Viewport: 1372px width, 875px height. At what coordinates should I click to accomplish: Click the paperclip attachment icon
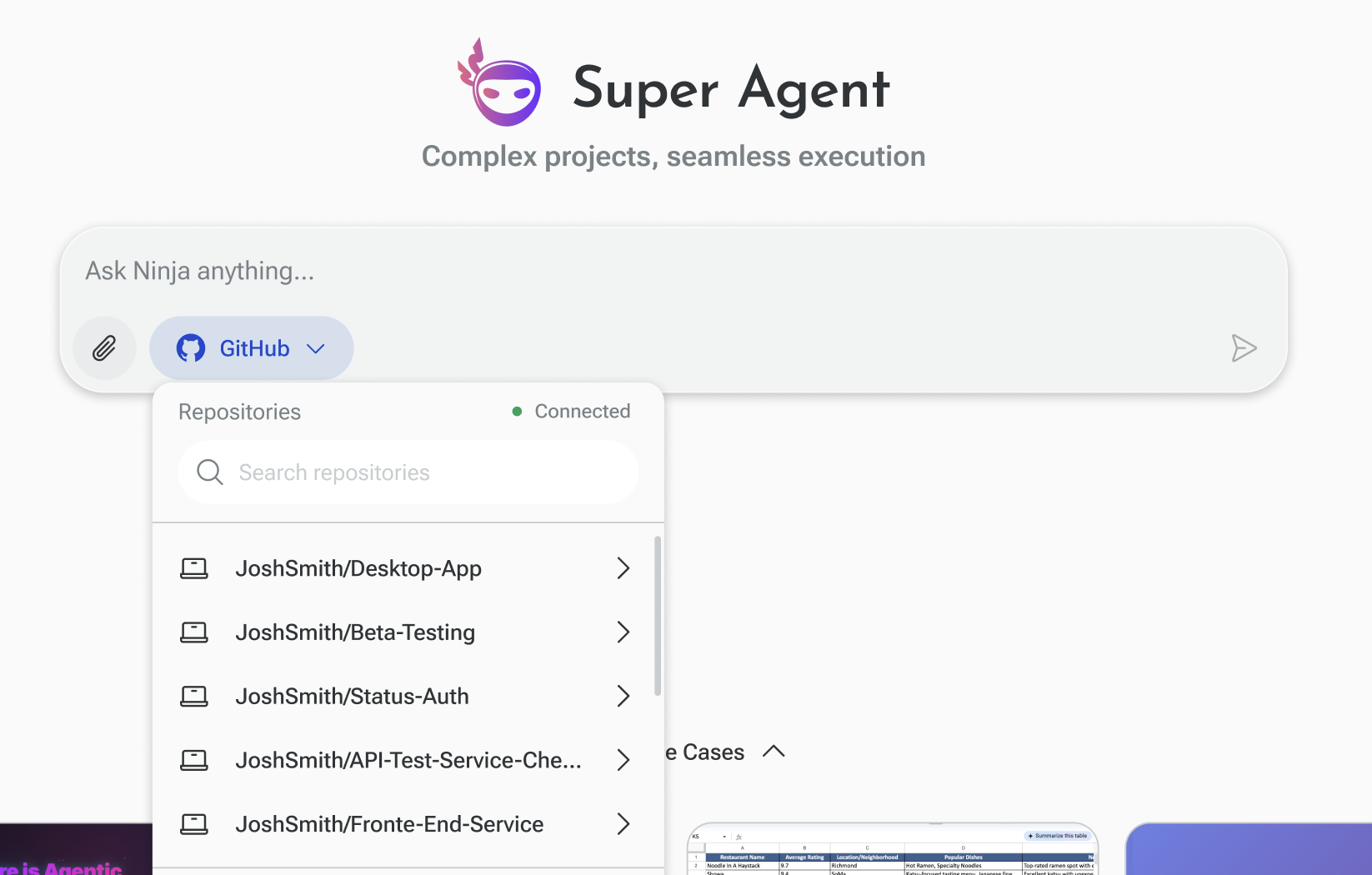[104, 348]
